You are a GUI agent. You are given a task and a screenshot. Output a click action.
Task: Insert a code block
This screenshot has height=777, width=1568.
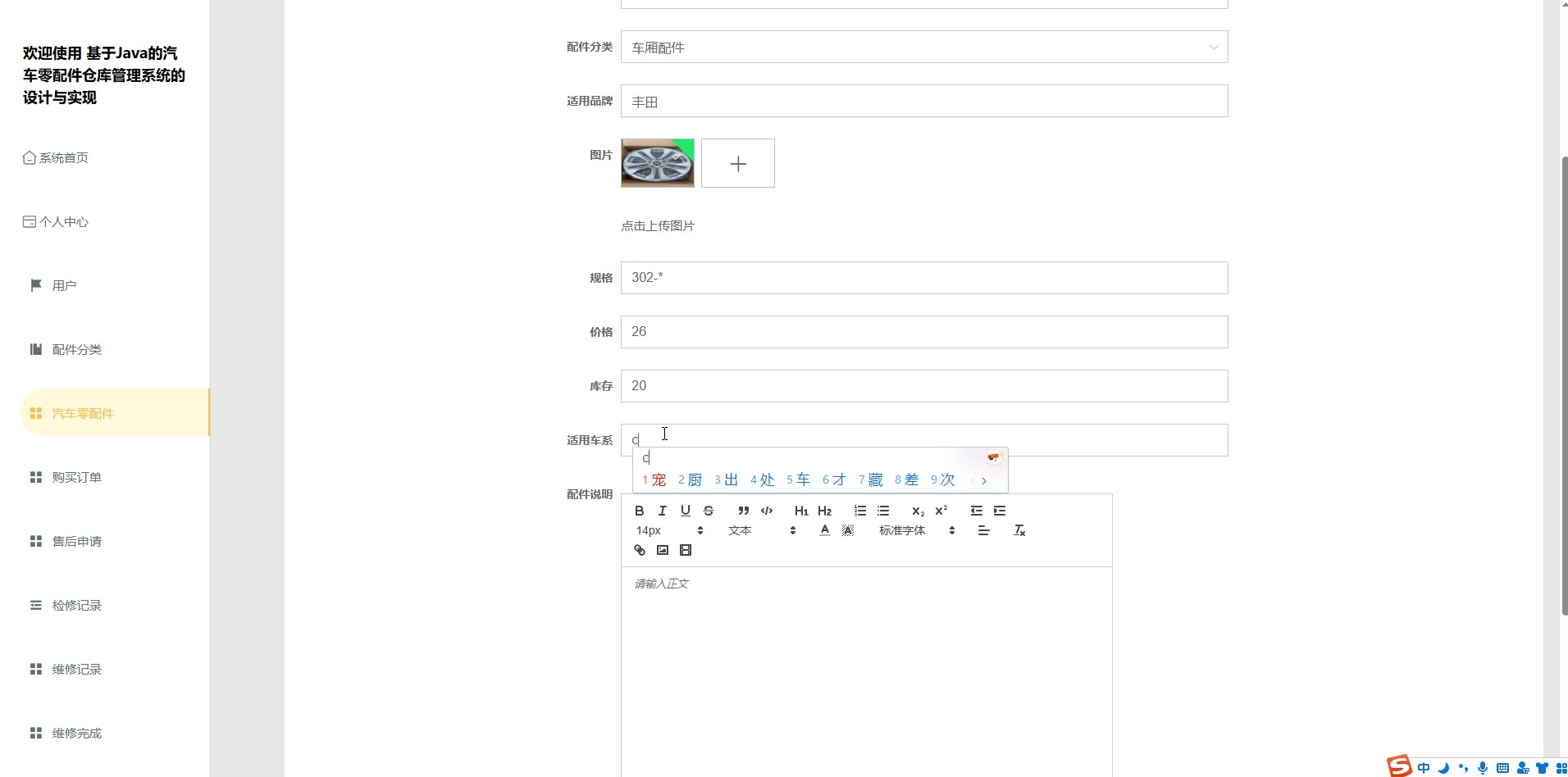(767, 511)
